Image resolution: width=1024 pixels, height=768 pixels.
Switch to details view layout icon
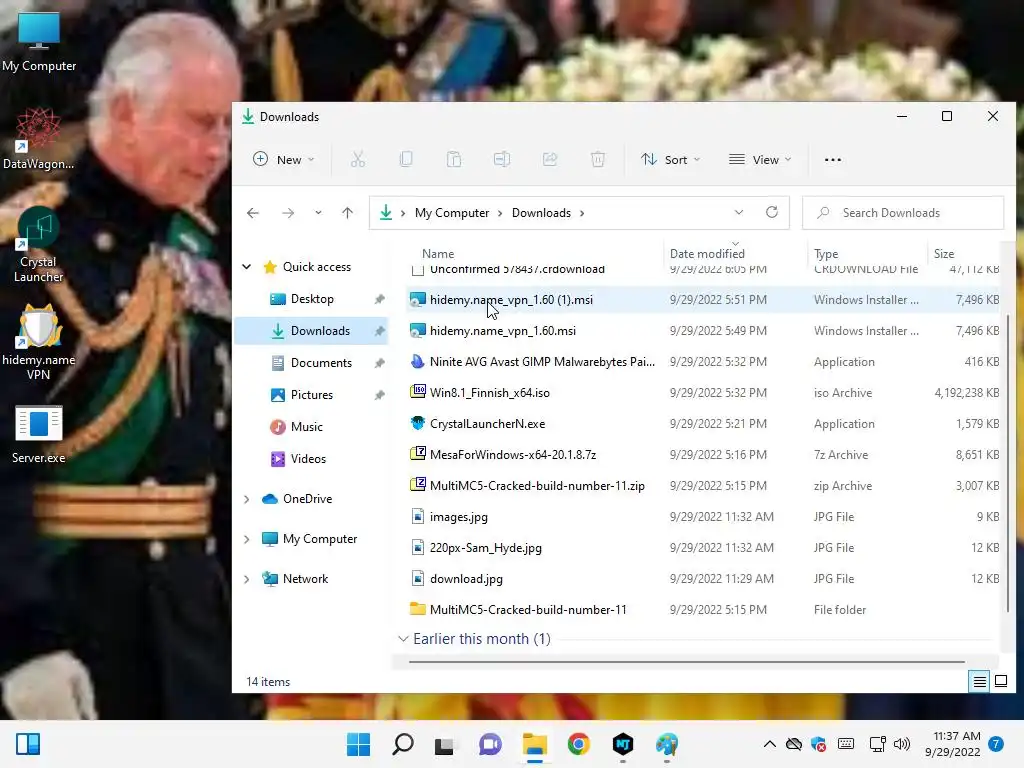pyautogui.click(x=980, y=682)
